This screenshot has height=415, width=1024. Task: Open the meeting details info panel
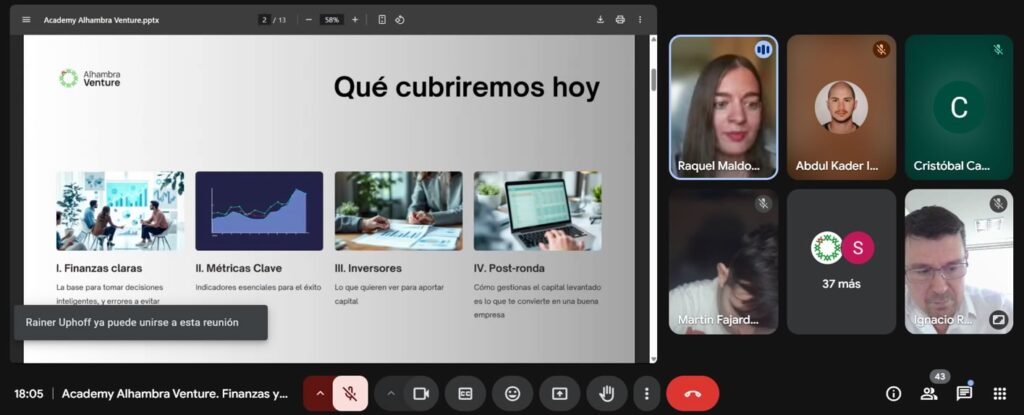pos(893,394)
